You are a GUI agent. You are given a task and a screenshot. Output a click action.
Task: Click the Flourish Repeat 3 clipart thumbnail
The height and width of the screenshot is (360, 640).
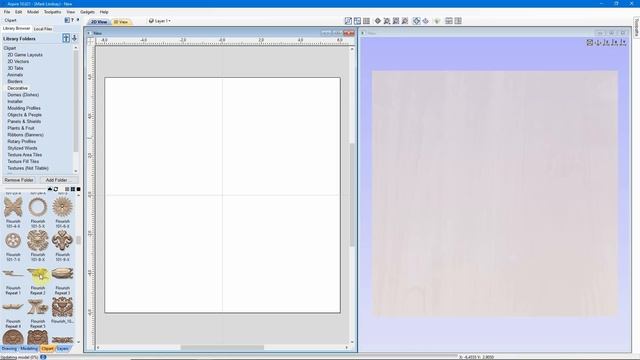pos(62,273)
